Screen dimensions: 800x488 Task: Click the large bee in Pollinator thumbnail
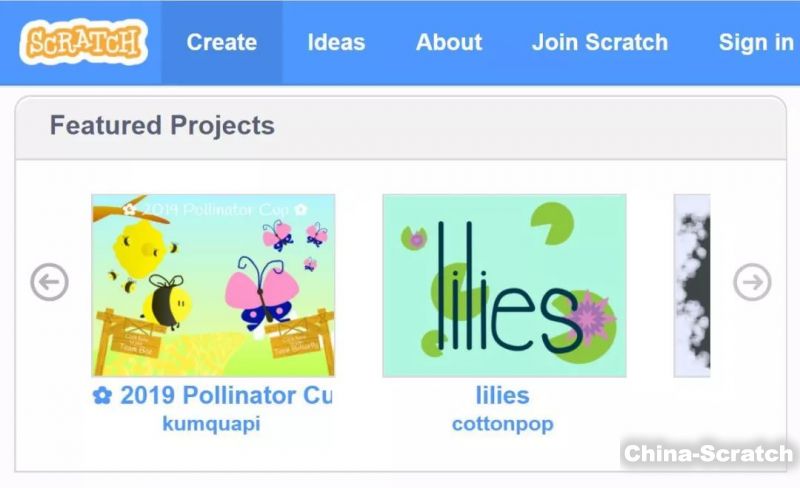click(x=162, y=298)
